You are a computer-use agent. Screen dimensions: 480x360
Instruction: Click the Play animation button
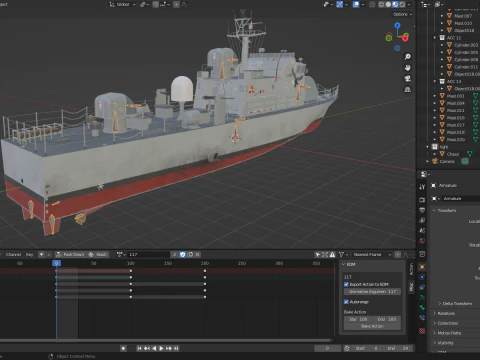161,348
